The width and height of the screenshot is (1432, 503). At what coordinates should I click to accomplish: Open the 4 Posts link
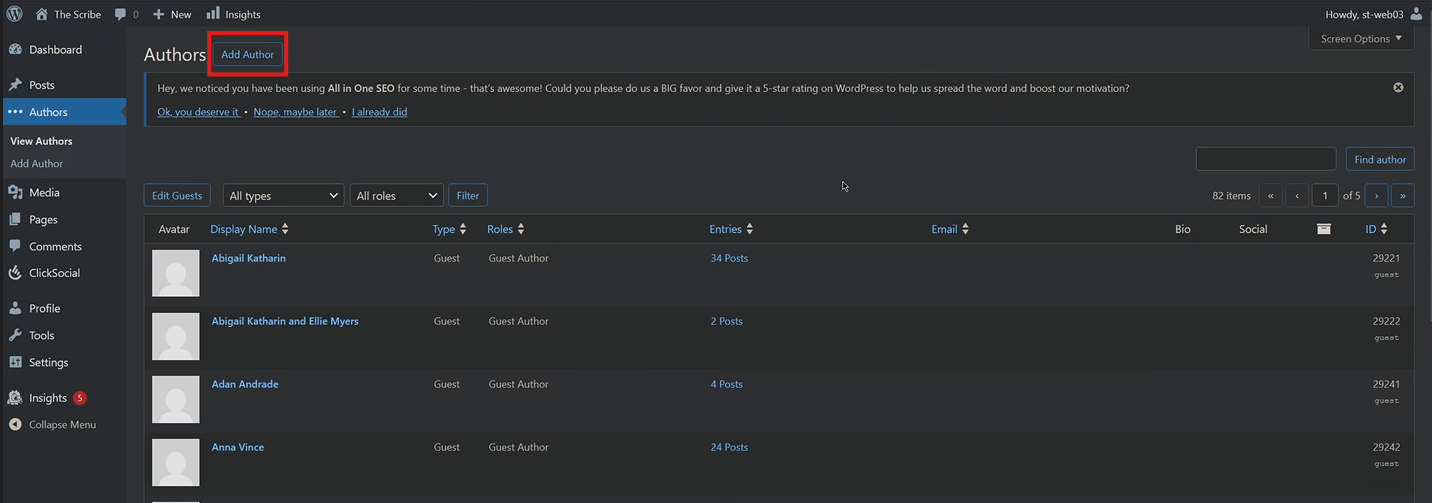click(x=727, y=384)
